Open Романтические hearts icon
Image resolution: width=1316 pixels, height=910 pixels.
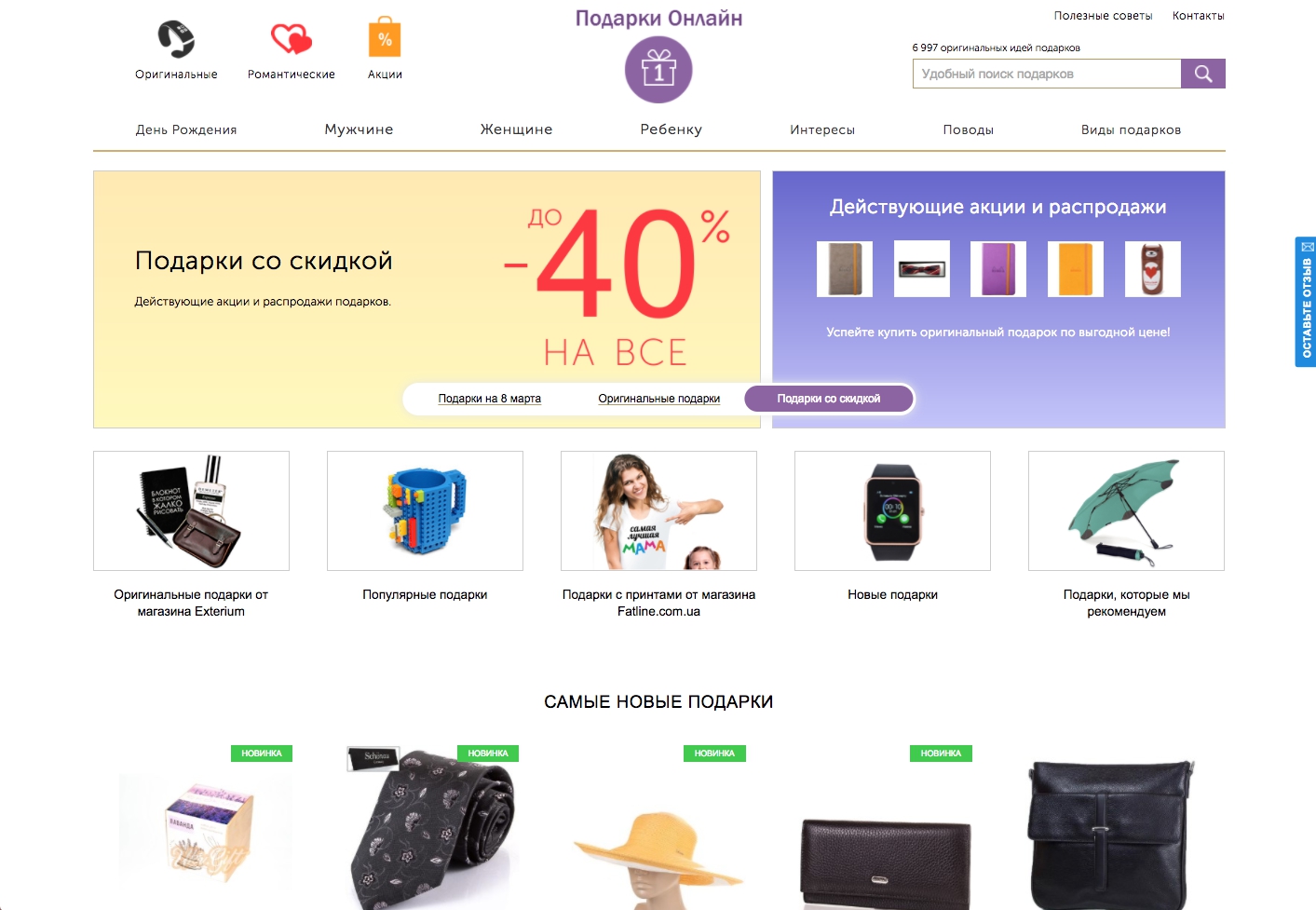coord(292,38)
